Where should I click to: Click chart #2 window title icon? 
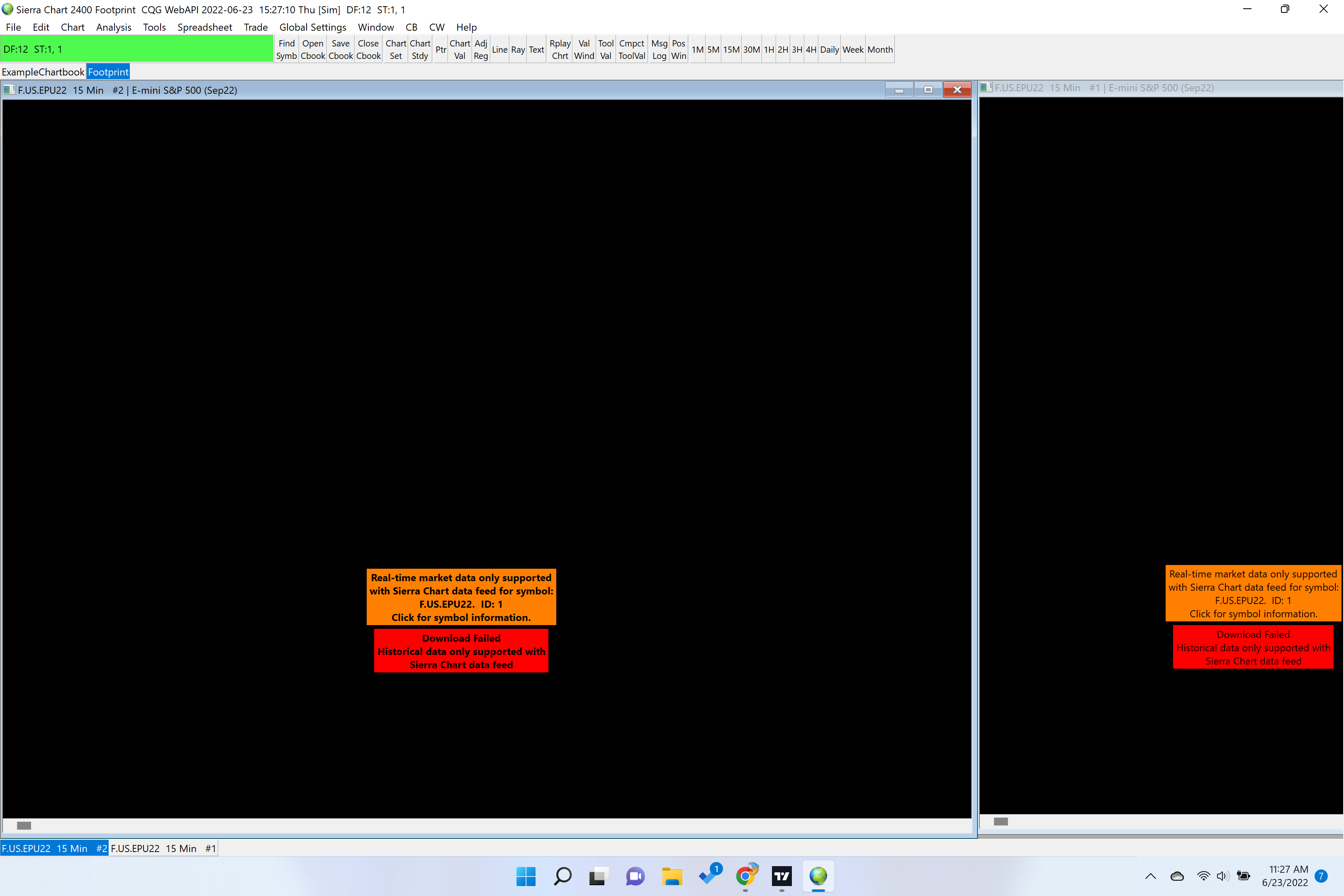point(9,90)
